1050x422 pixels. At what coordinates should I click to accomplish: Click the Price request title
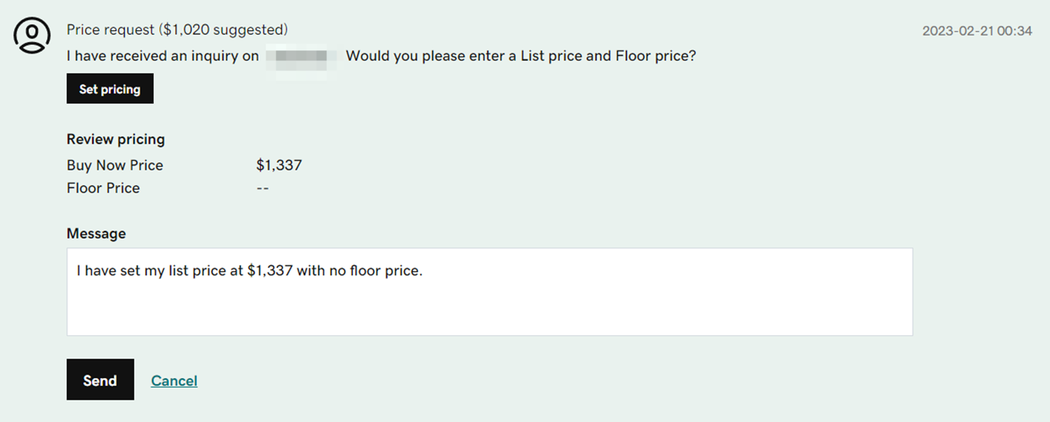[x=110, y=30]
